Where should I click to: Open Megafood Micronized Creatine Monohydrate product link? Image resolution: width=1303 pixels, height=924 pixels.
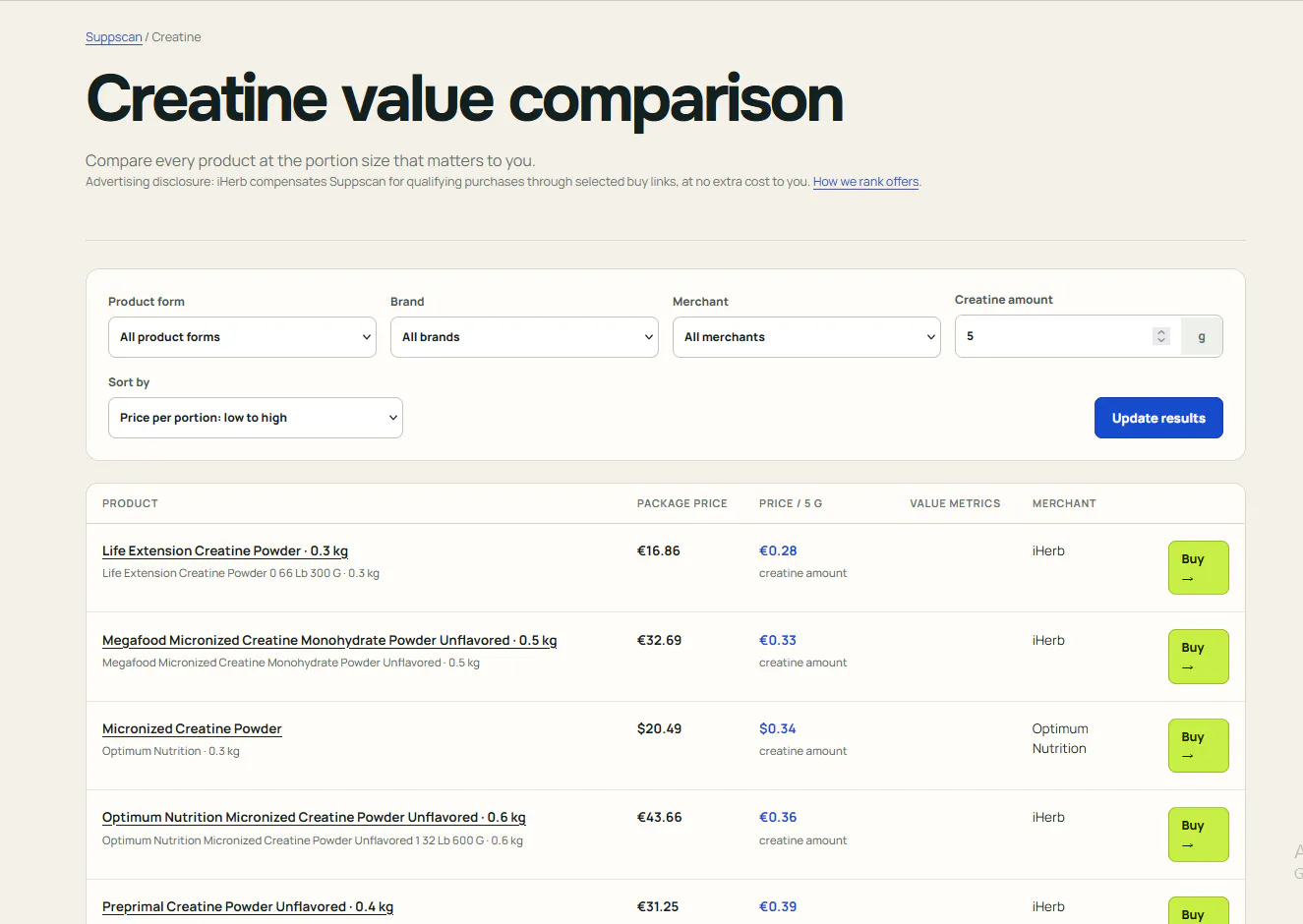329,641
